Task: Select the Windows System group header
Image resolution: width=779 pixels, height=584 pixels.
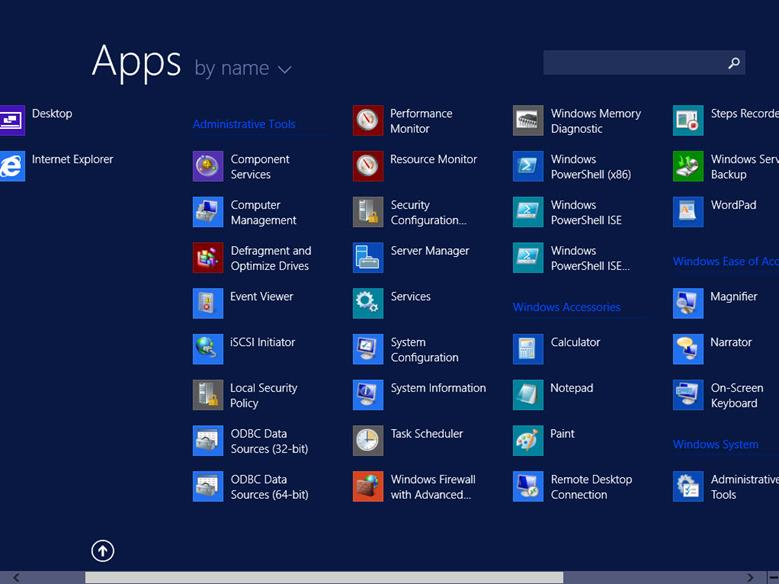Action: [715, 444]
